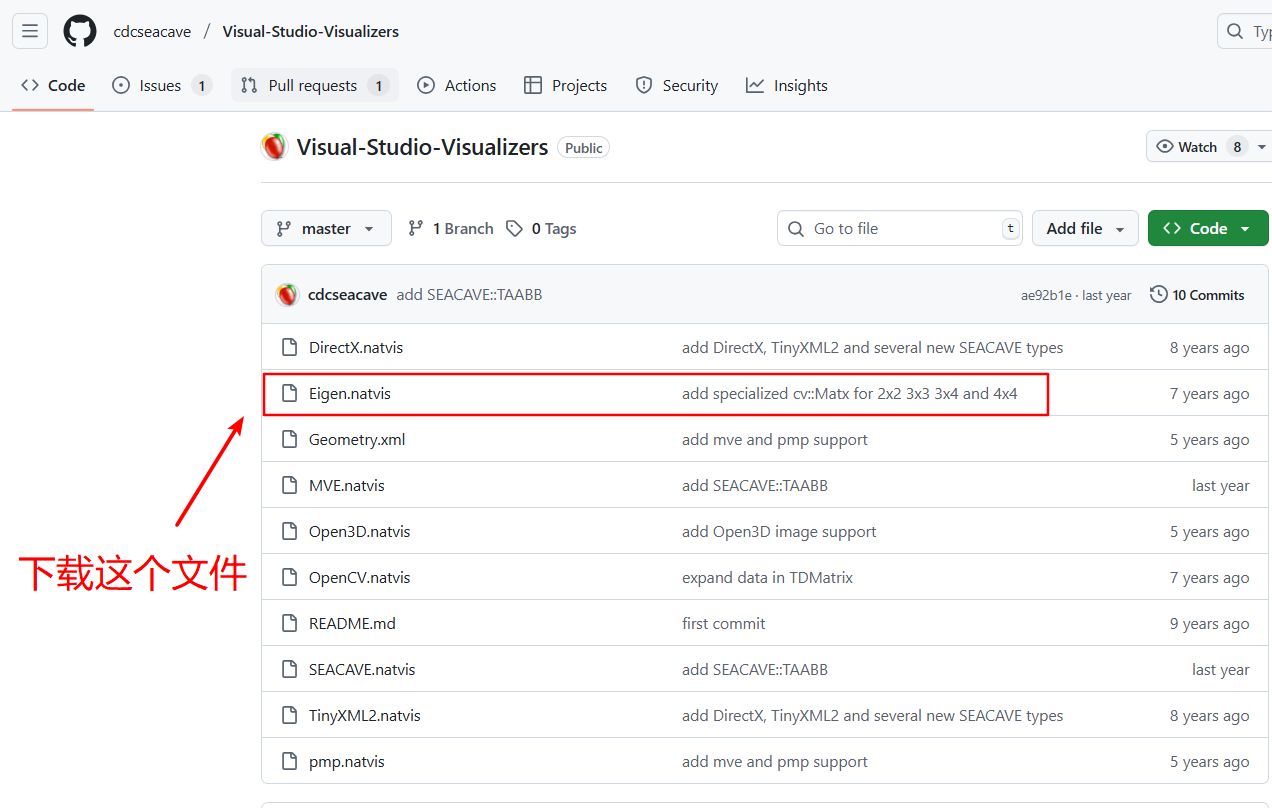Click the GitHub logo icon
Viewport: 1272px width, 808px height.
80,31
